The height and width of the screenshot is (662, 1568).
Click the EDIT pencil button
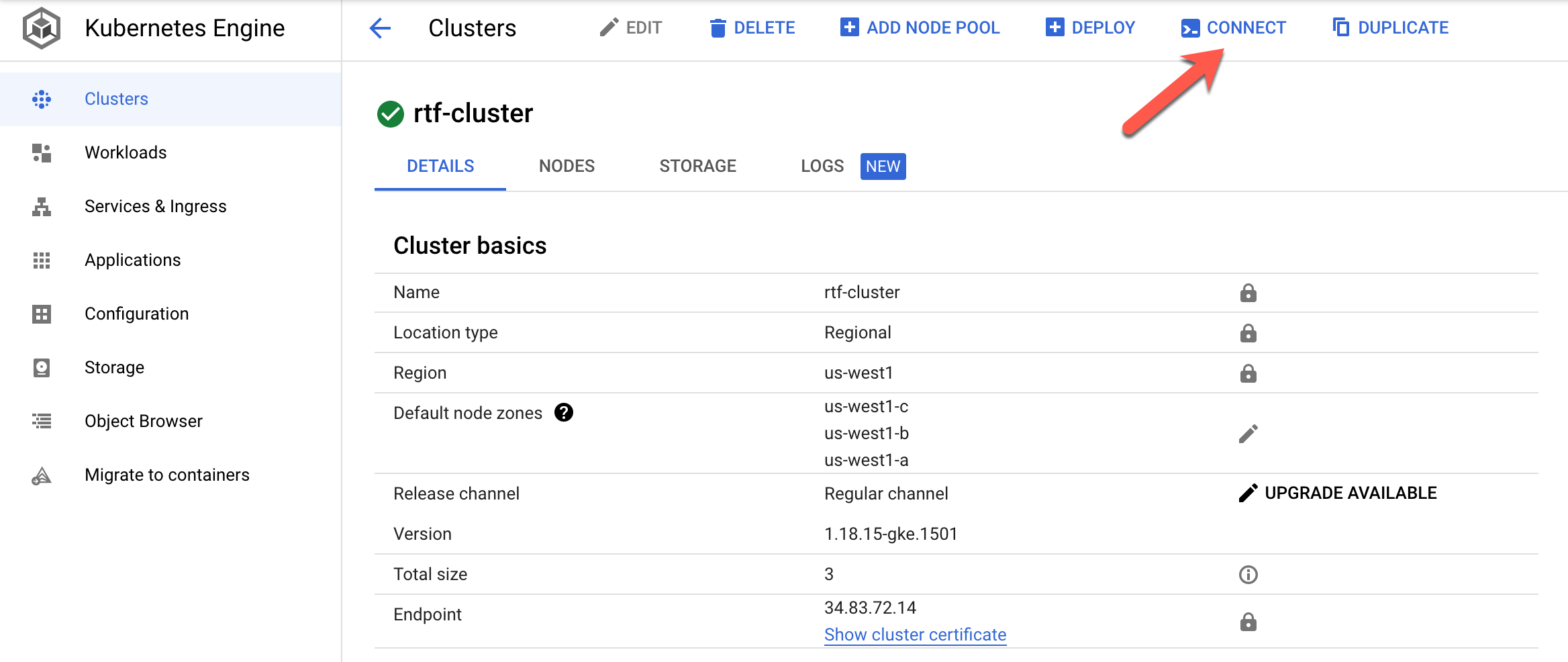point(630,28)
